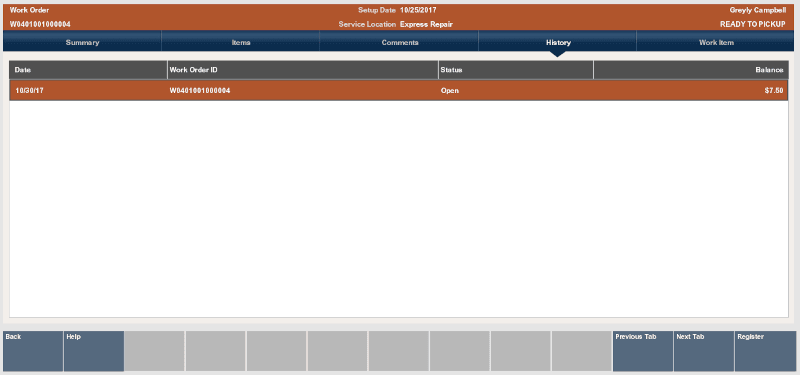Viewport: 800px width, 375px height.
Task: Click the Previous Tab button
Action: [642, 351]
